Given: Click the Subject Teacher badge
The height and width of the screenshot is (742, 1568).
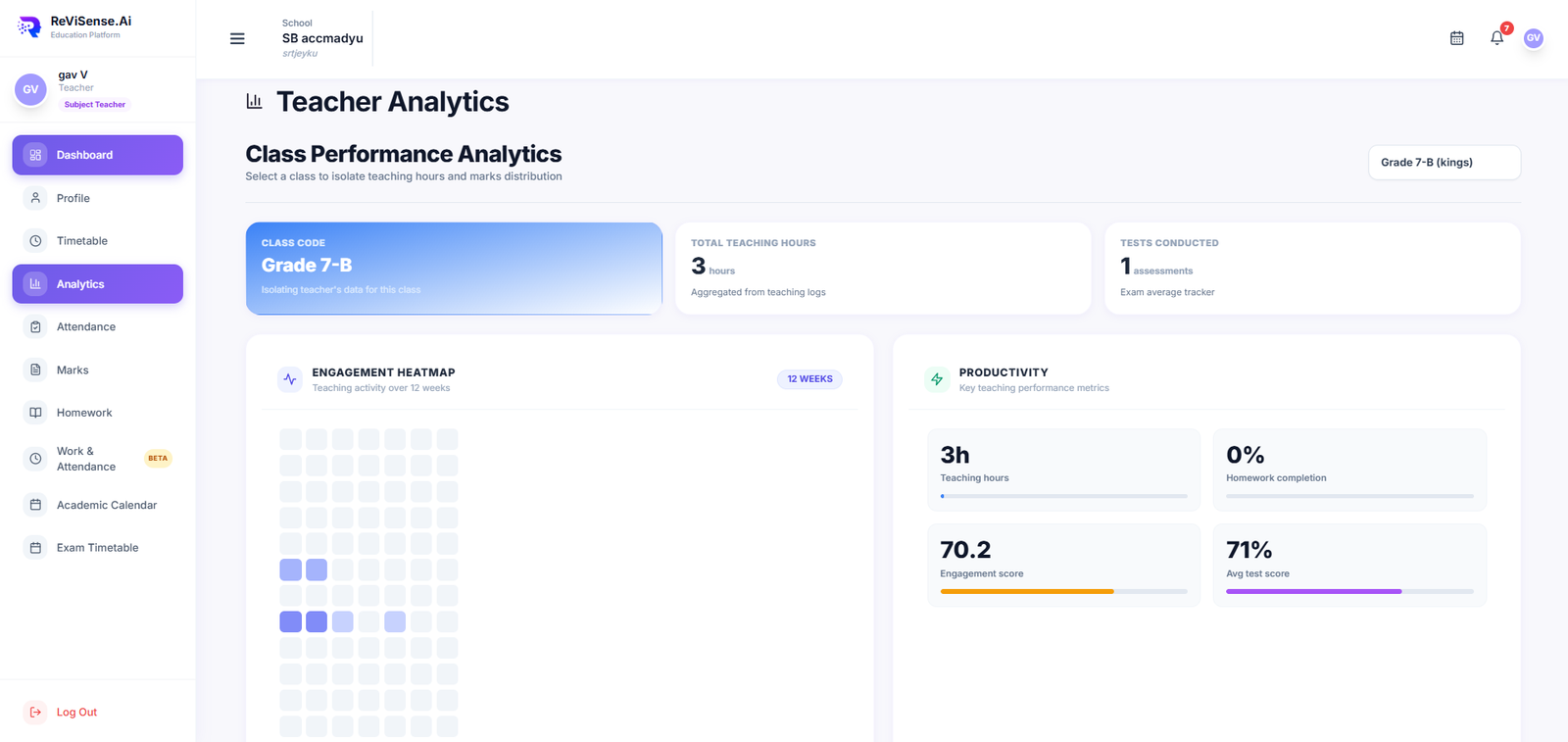Looking at the screenshot, I should [95, 105].
